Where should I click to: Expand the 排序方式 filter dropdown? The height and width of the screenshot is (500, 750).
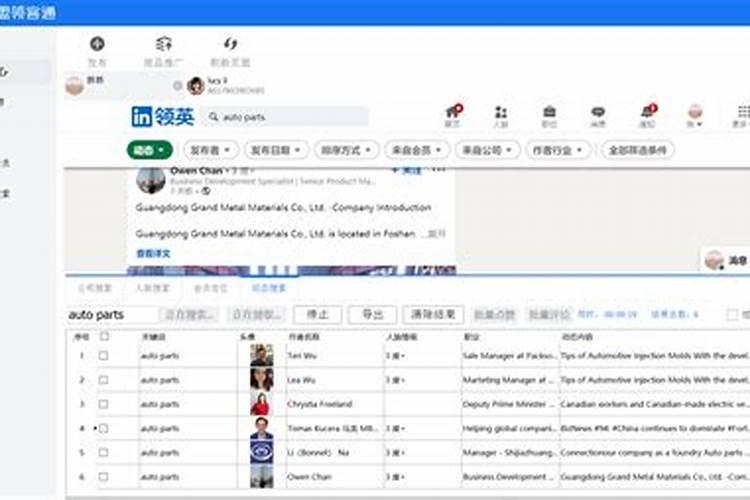coord(346,150)
